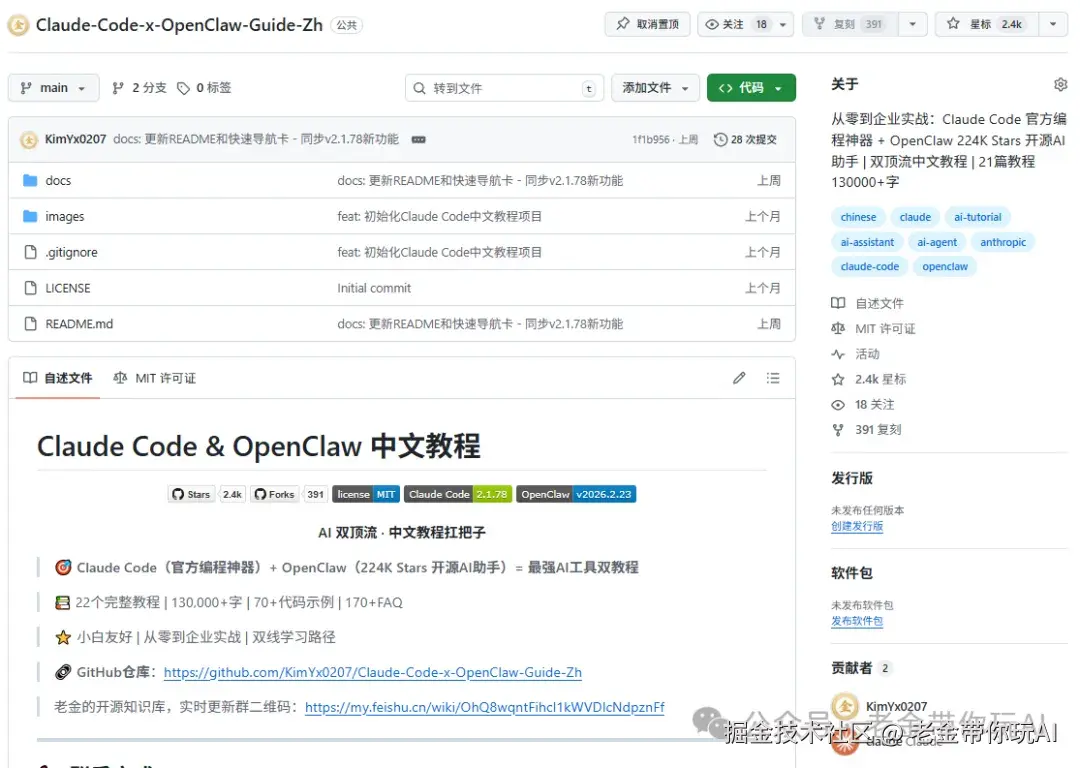
Task: Open MIT 许可证 link in About sidebar
Action: (x=873, y=329)
